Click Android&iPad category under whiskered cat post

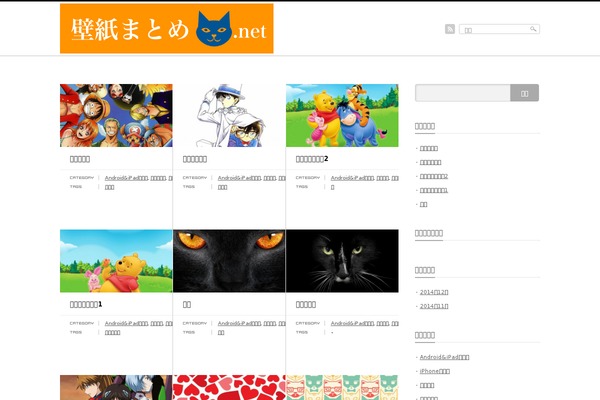pos(352,323)
